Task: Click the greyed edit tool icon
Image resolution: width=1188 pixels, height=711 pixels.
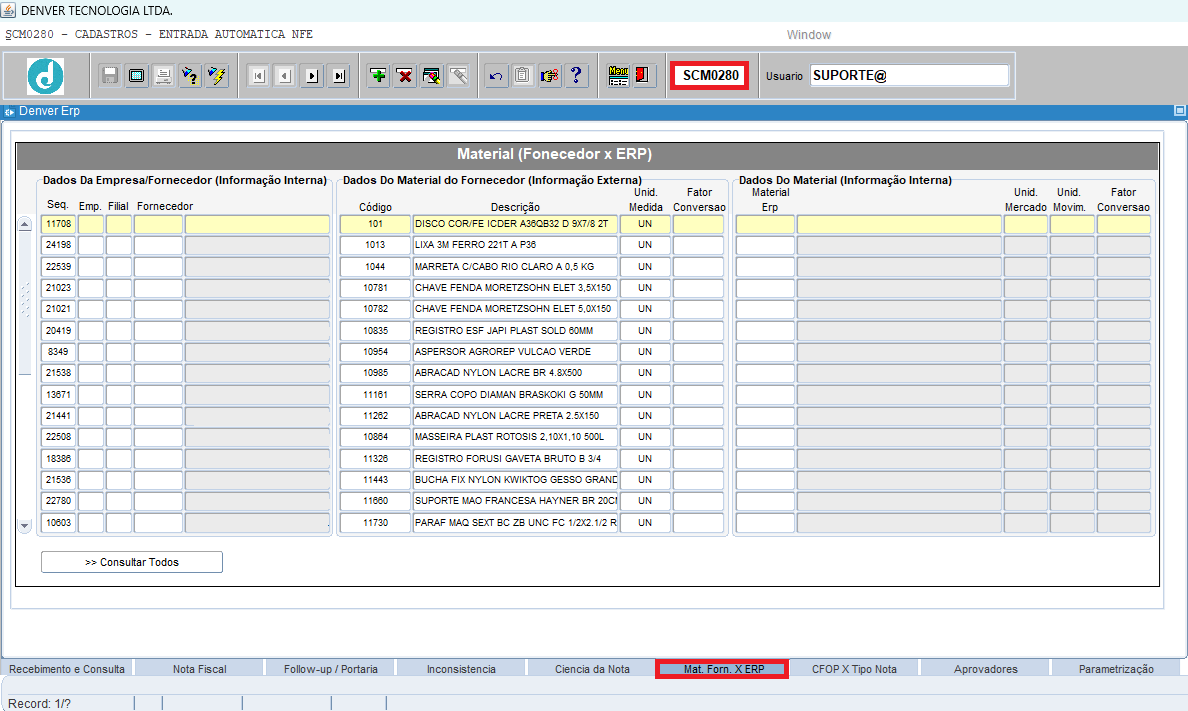Action: (x=458, y=76)
